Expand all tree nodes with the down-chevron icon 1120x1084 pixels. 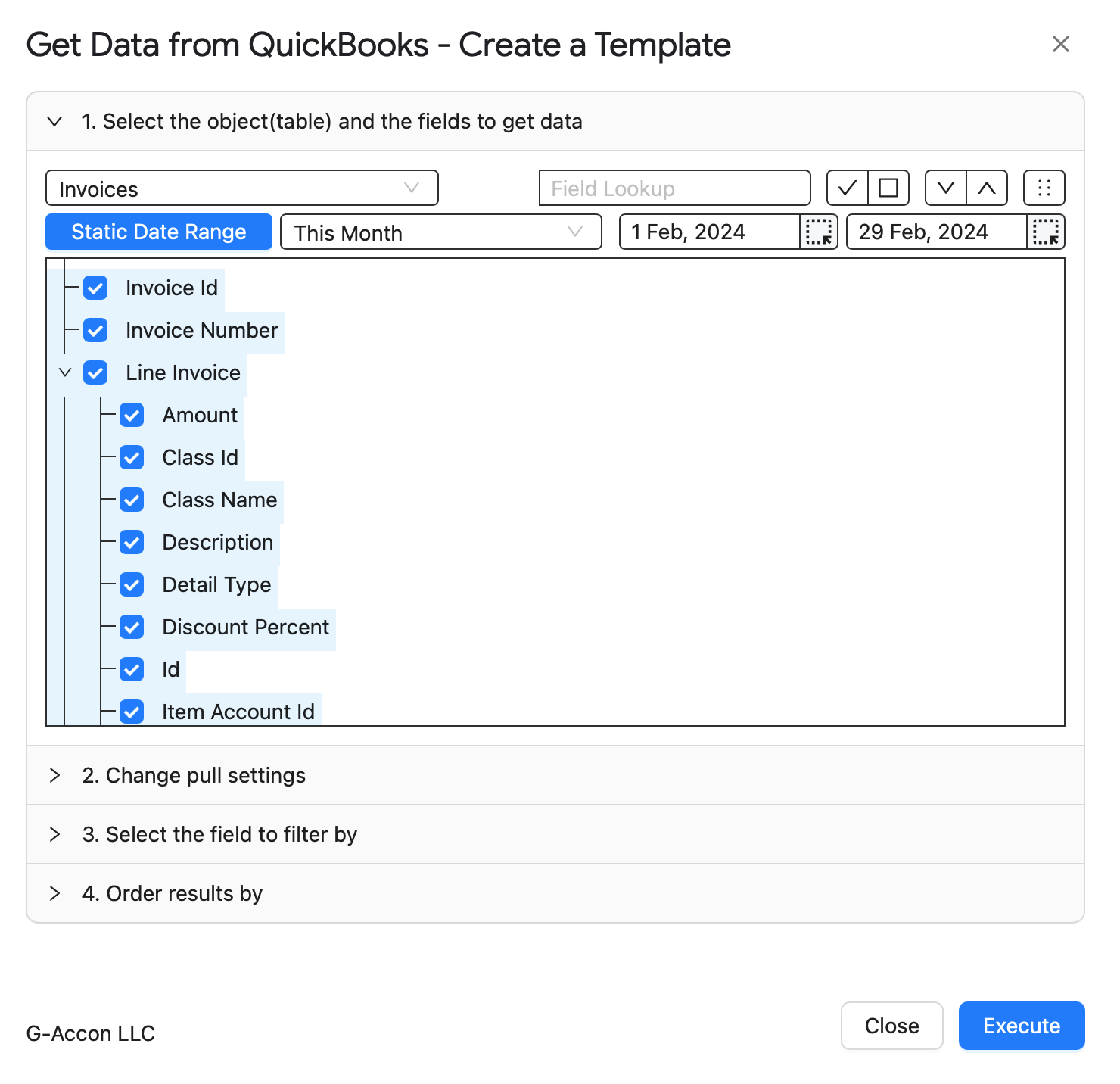click(x=946, y=188)
